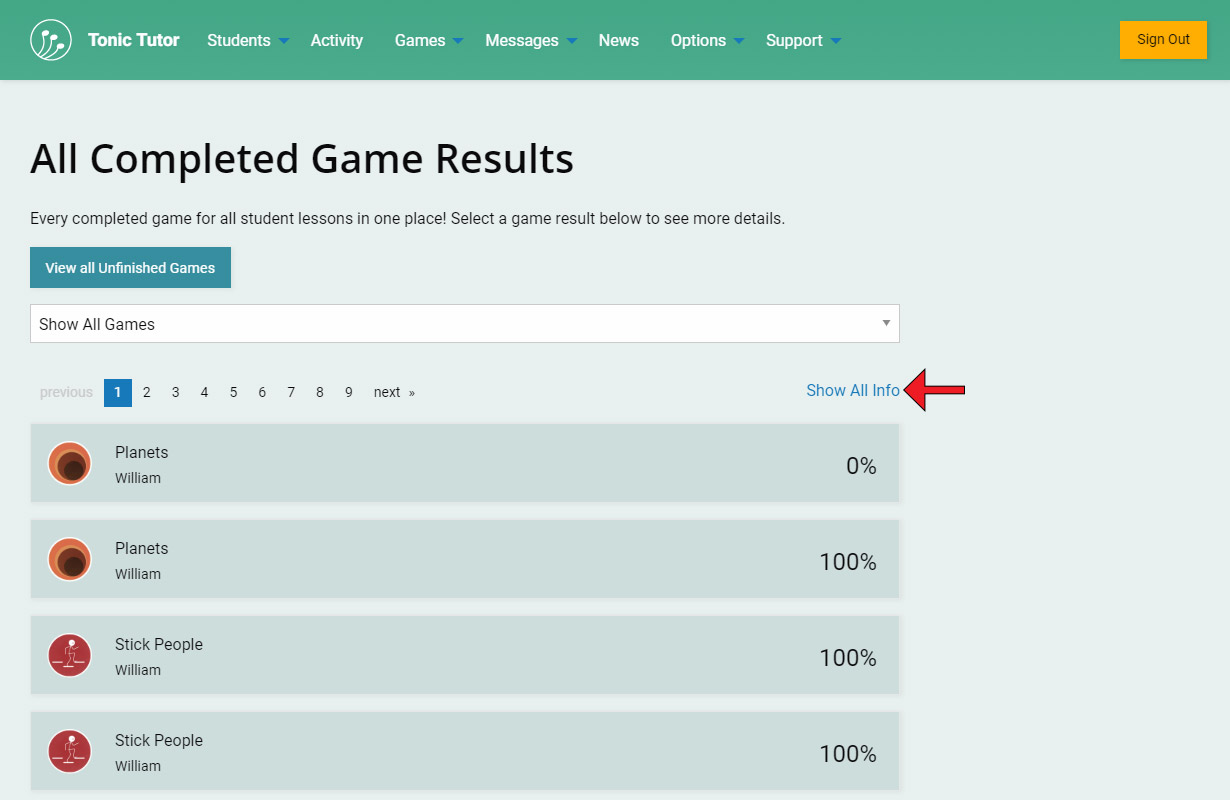Open the Support menu
The width and height of the screenshot is (1230, 800).
pyautogui.click(x=803, y=41)
